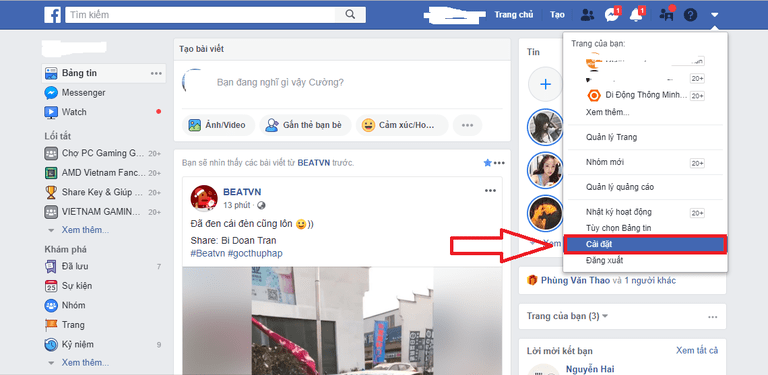Click Gắn thẻ bạn bè button
This screenshot has width=768, height=375.
pyautogui.click(x=305, y=125)
